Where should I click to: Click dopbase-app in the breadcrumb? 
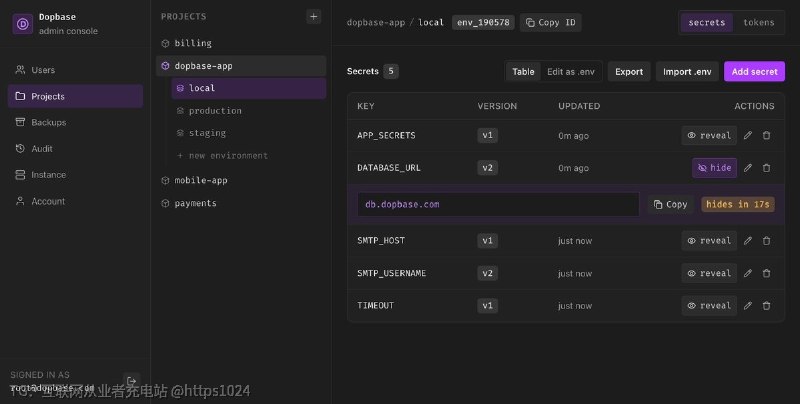[x=376, y=22]
